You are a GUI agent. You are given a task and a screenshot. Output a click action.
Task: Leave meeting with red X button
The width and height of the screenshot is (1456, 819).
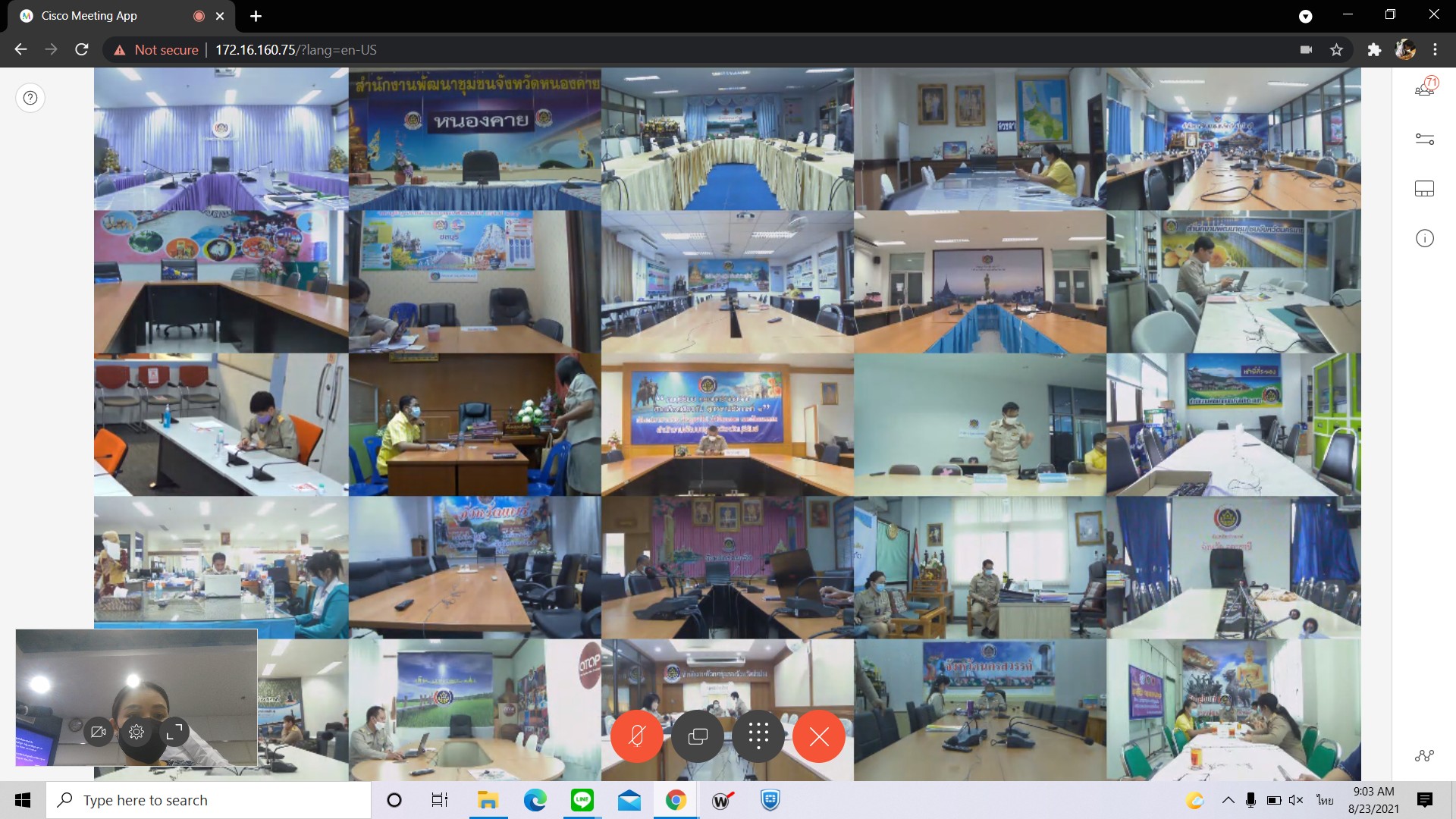[819, 736]
